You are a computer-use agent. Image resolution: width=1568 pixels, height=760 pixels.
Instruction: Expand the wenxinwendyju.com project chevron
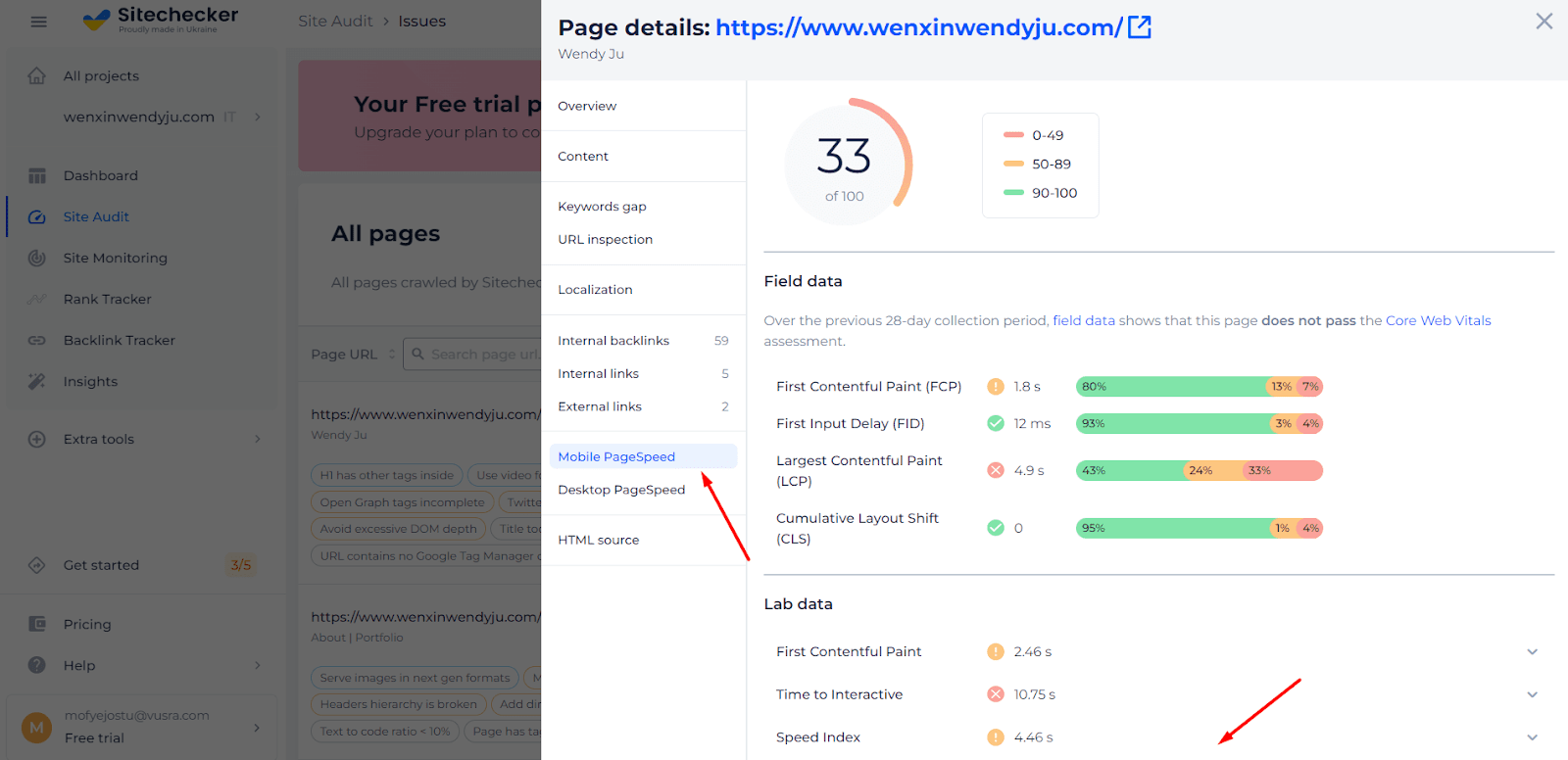click(x=258, y=117)
